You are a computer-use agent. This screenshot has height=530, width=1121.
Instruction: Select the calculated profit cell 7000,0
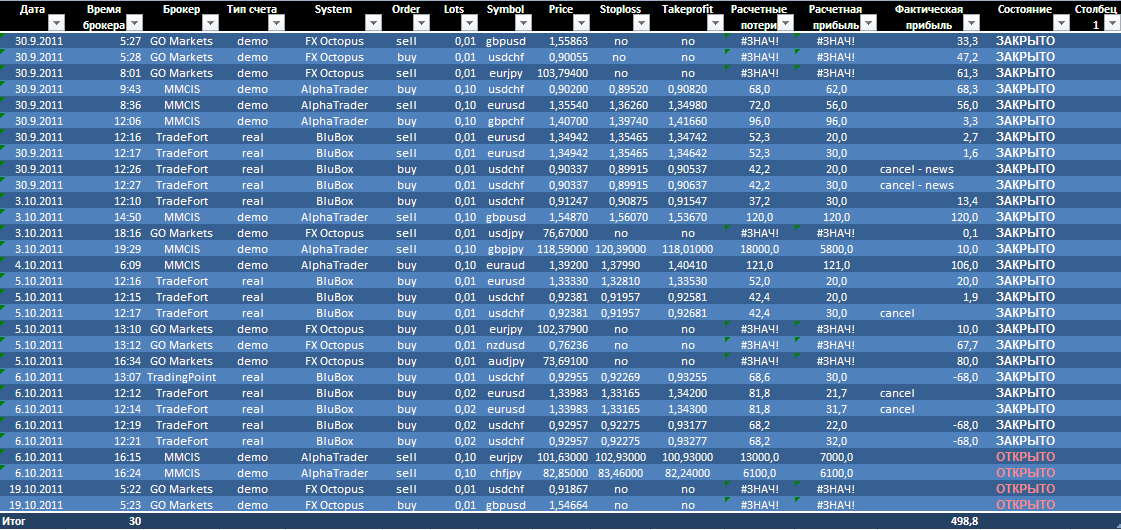836,457
